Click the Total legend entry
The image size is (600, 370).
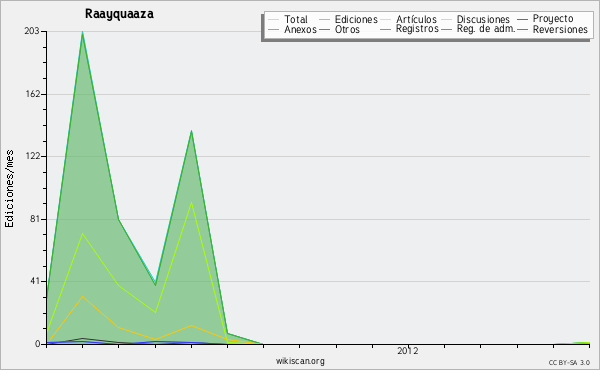click(288, 19)
